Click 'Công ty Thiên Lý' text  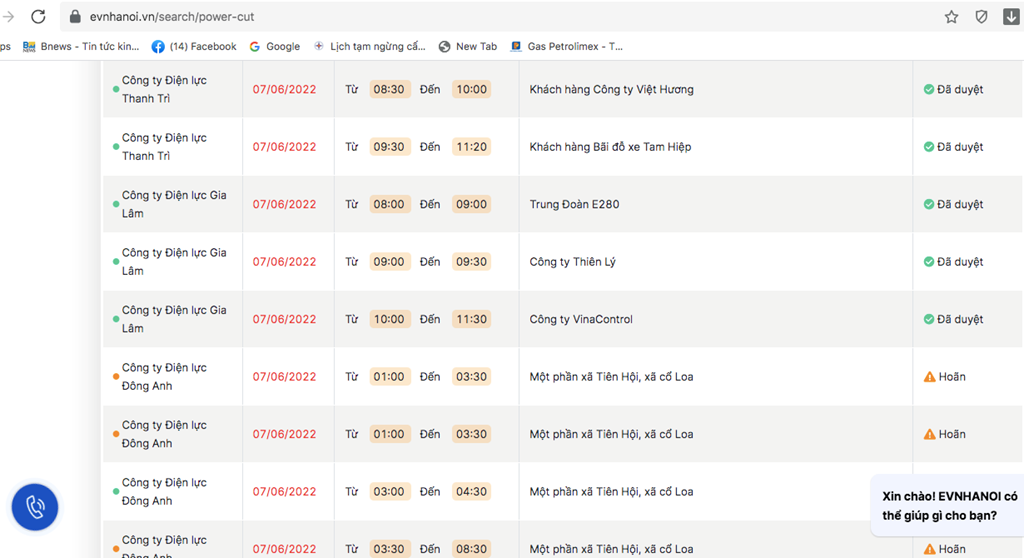click(572, 262)
